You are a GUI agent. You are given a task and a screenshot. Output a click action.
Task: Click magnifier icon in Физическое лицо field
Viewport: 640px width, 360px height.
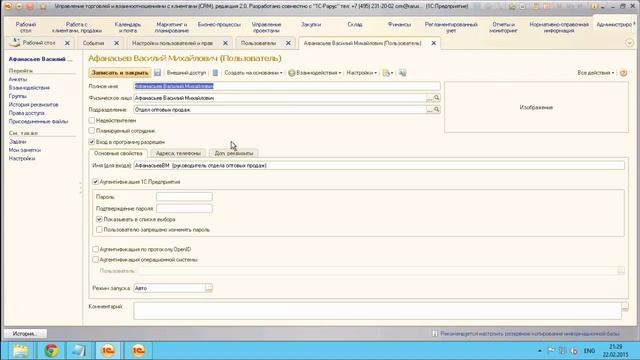pos(437,98)
